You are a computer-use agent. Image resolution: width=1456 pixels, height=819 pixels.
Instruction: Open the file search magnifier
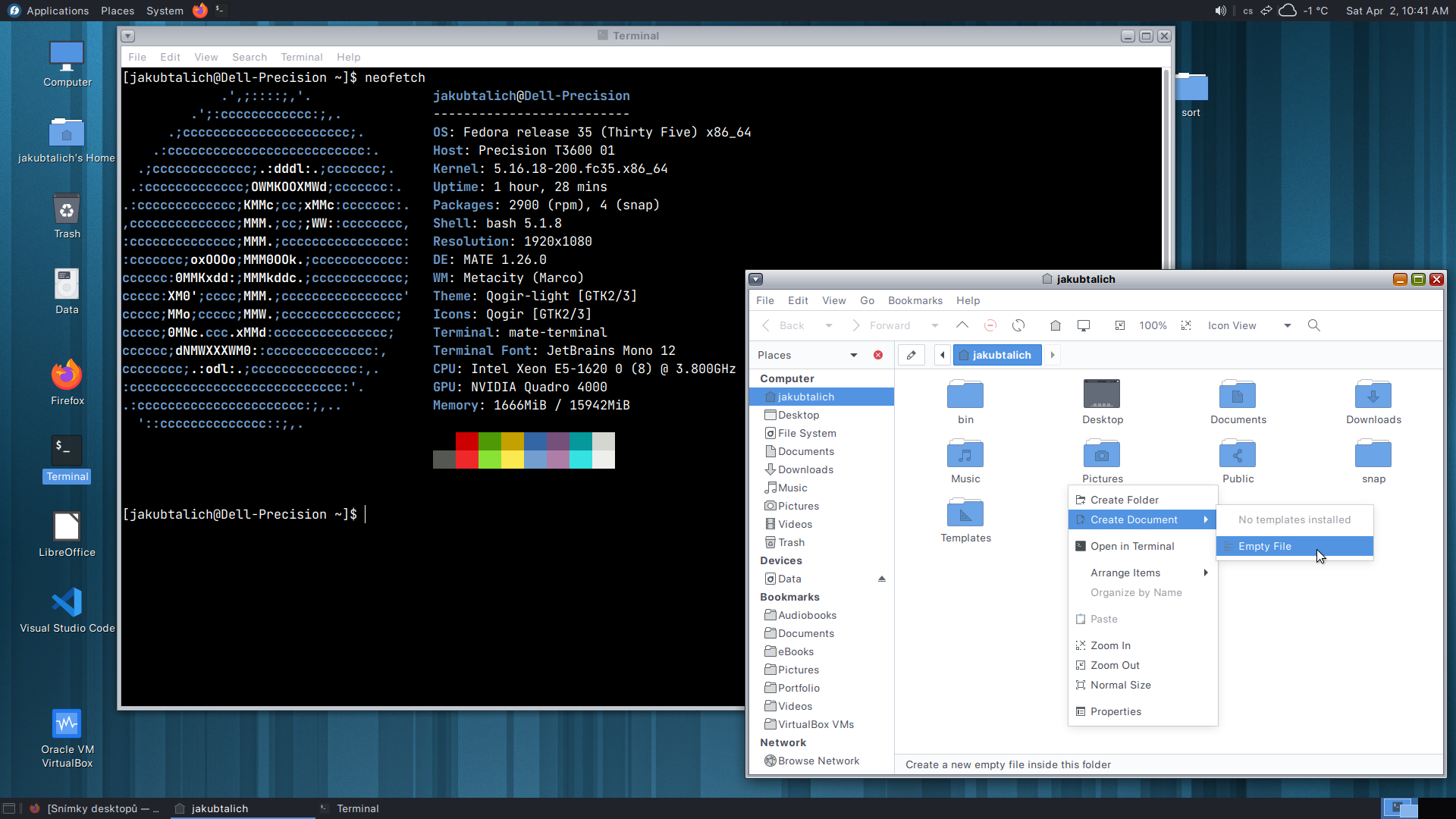click(x=1313, y=325)
